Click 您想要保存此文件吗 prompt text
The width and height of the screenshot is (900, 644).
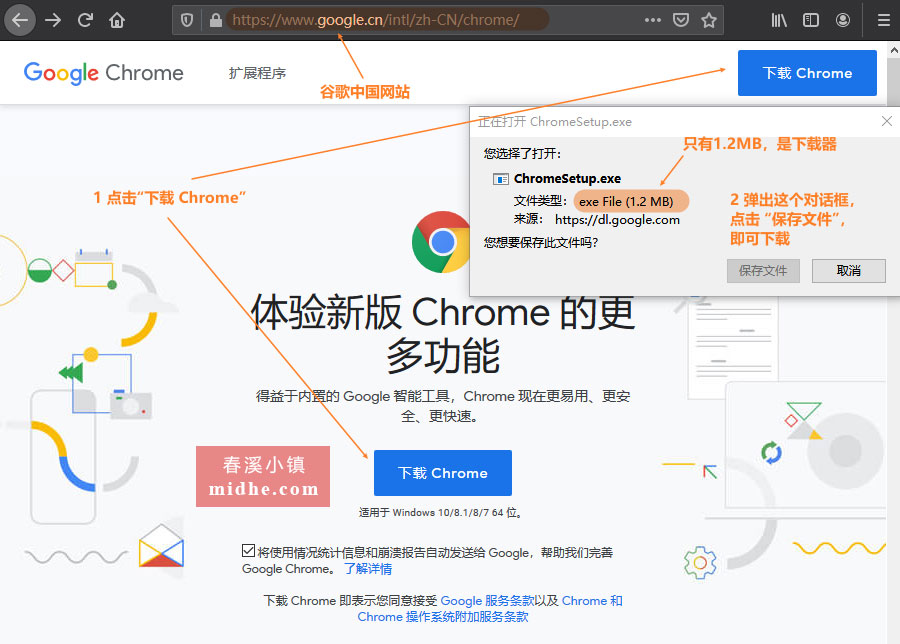coord(541,242)
